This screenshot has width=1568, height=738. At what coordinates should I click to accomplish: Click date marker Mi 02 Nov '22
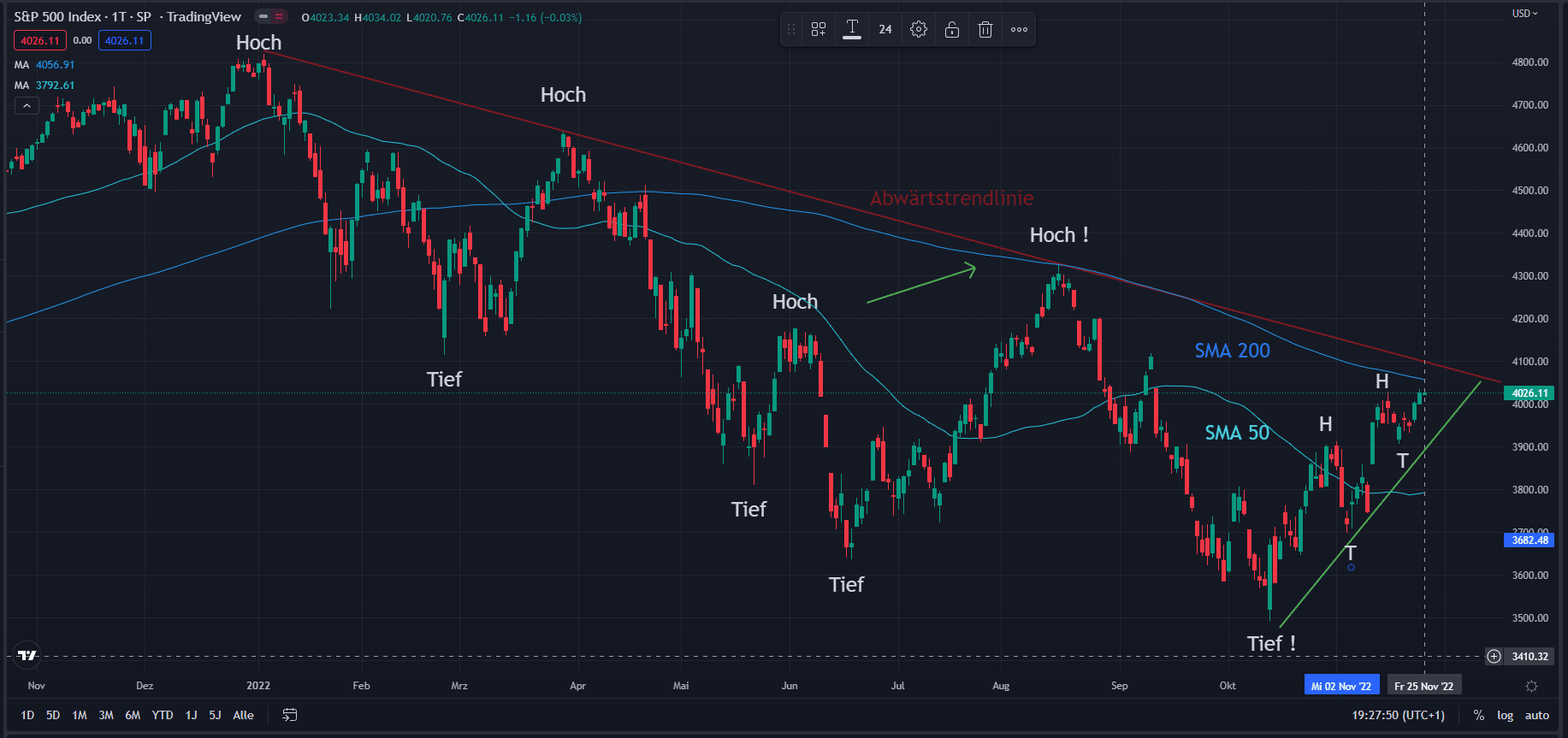pos(1340,686)
